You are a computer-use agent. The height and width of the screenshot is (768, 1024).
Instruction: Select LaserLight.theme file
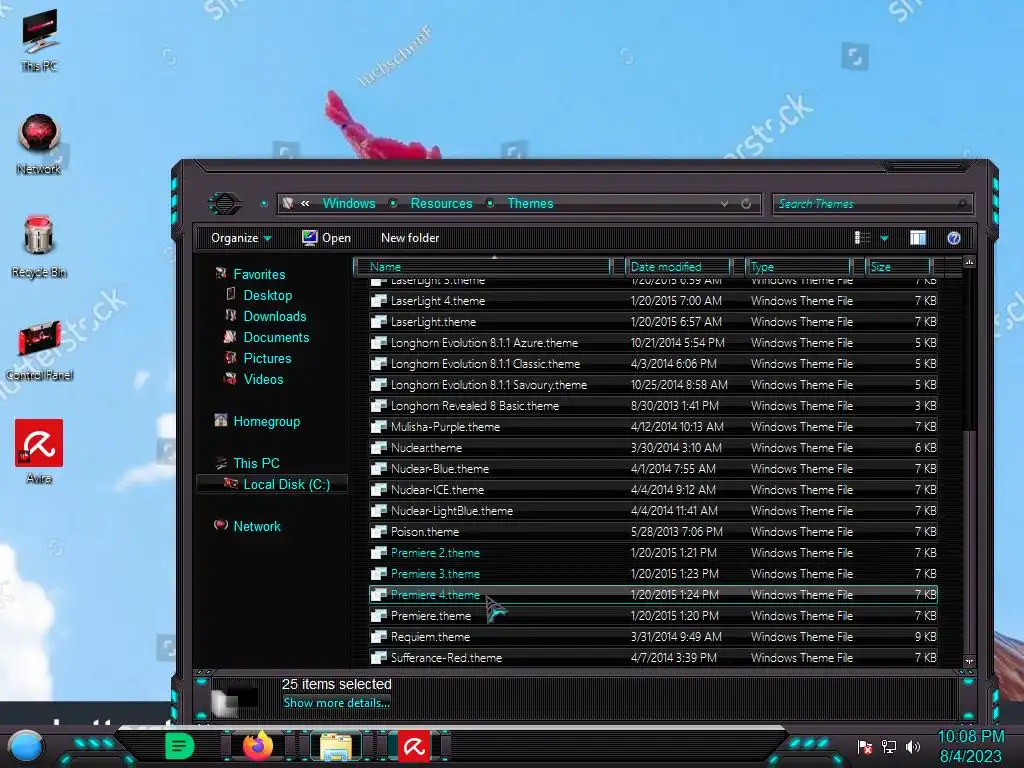coord(653,321)
